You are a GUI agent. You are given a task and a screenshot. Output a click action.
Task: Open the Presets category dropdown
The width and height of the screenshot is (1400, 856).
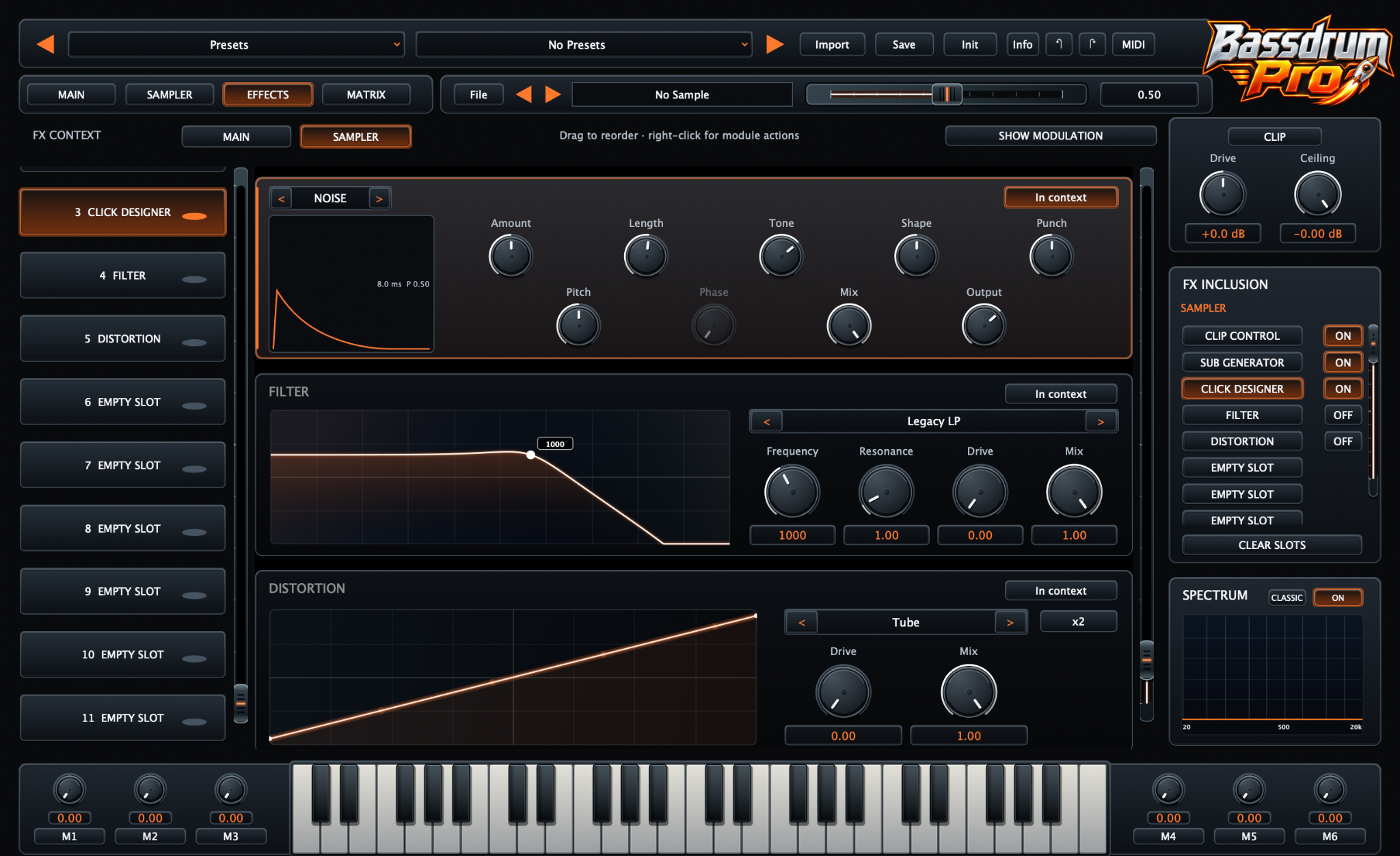(x=237, y=44)
